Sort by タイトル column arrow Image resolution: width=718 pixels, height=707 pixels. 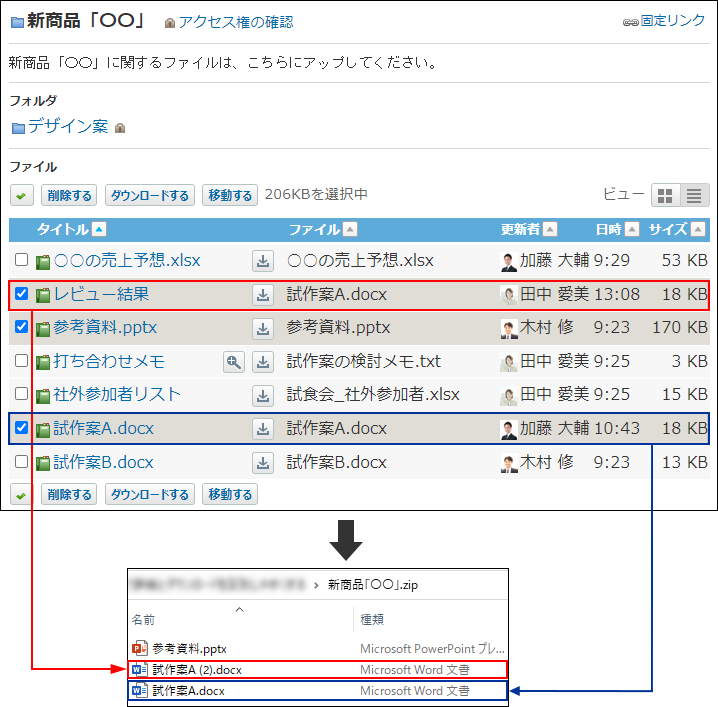coord(98,230)
